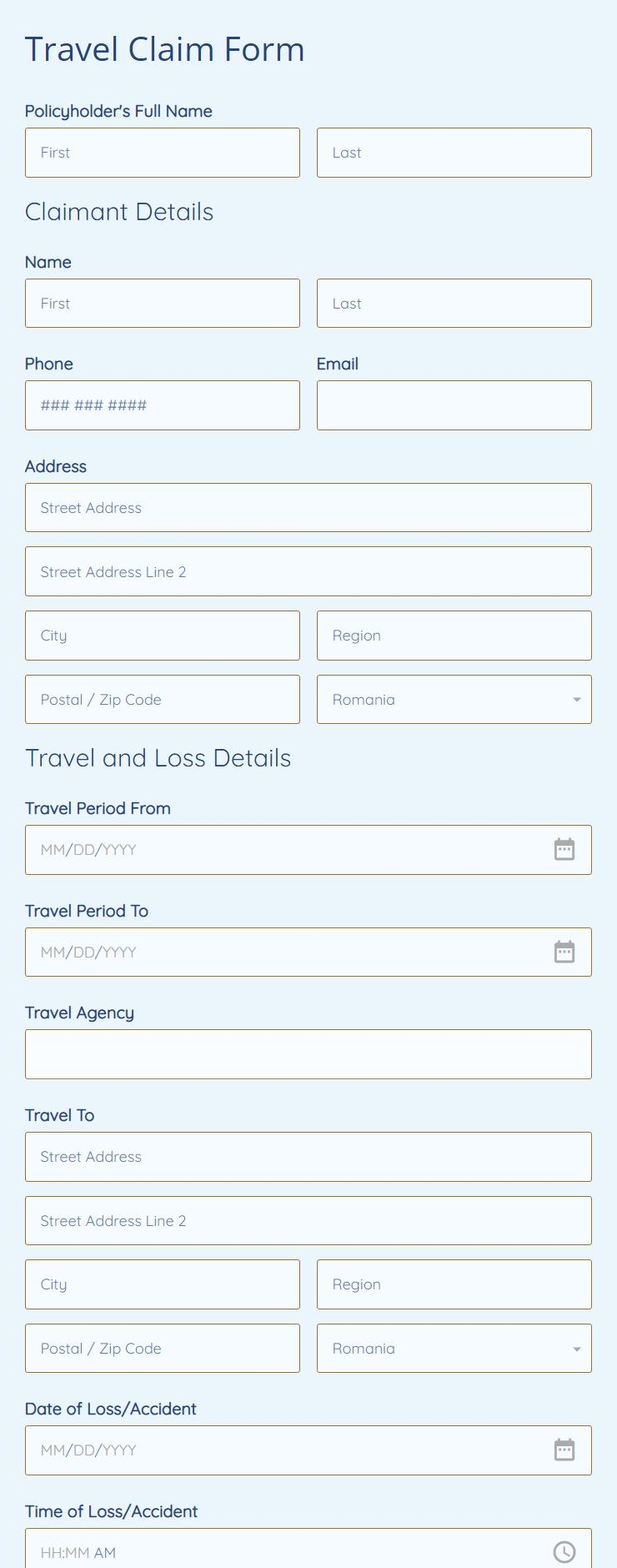The height and width of the screenshot is (1568, 617).
Task: Expand the Romania country dropdown under Travel To
Action: [575, 1348]
